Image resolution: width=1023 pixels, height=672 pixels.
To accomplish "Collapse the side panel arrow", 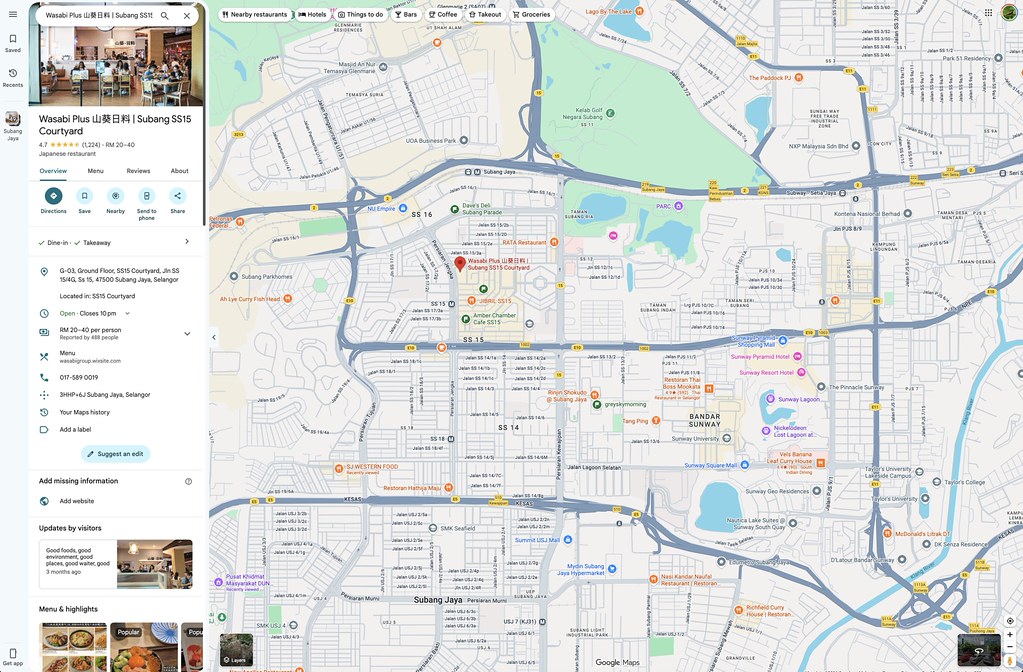I will [214, 337].
